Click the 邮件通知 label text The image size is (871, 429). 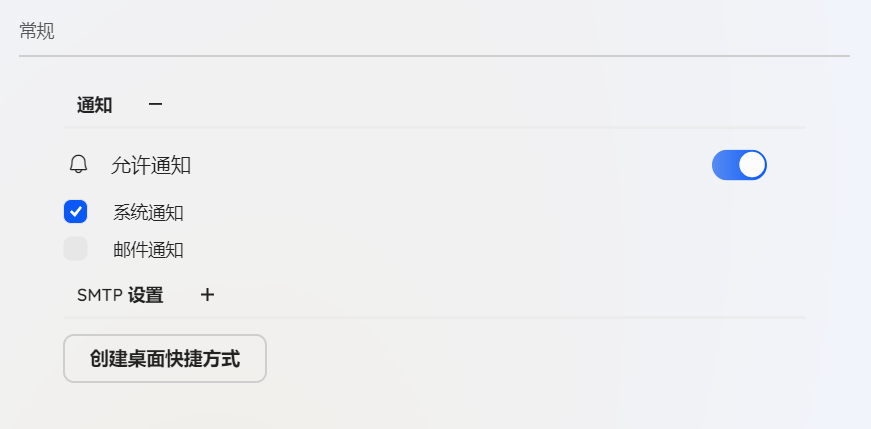click(x=148, y=250)
